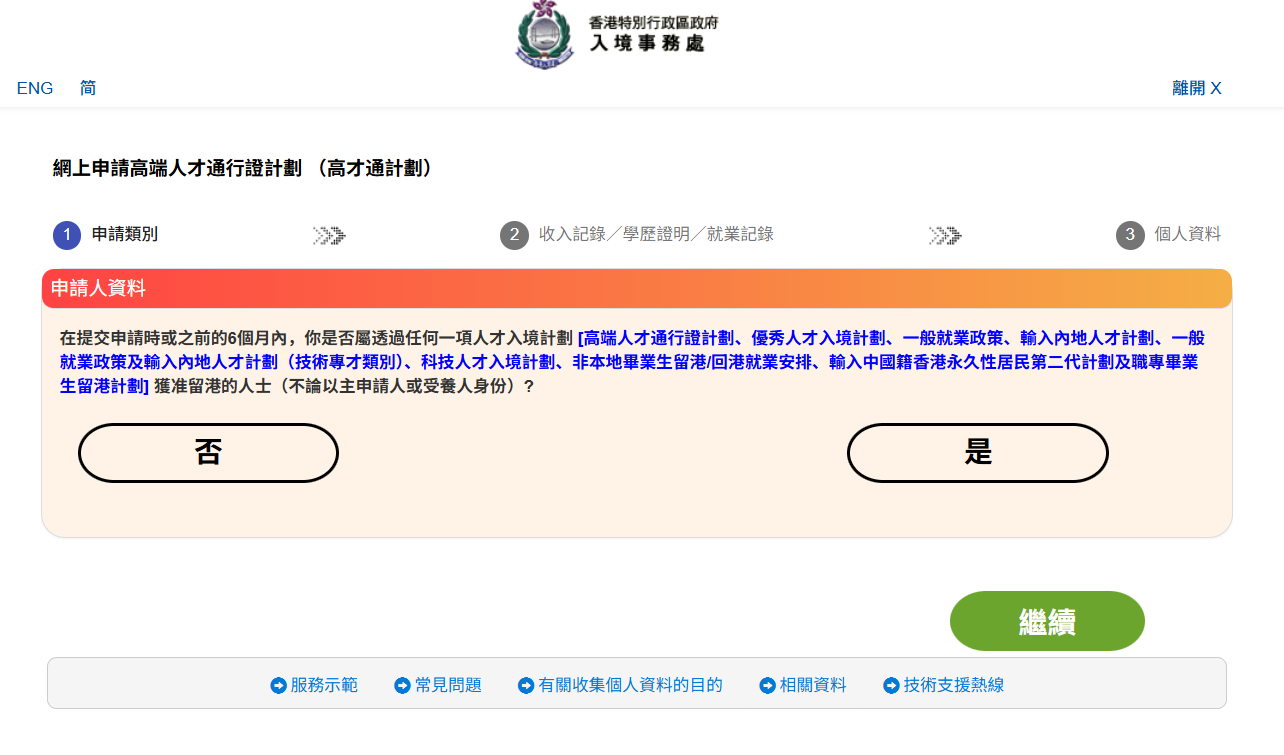
Task: Switch language to ENG
Action: coord(35,88)
